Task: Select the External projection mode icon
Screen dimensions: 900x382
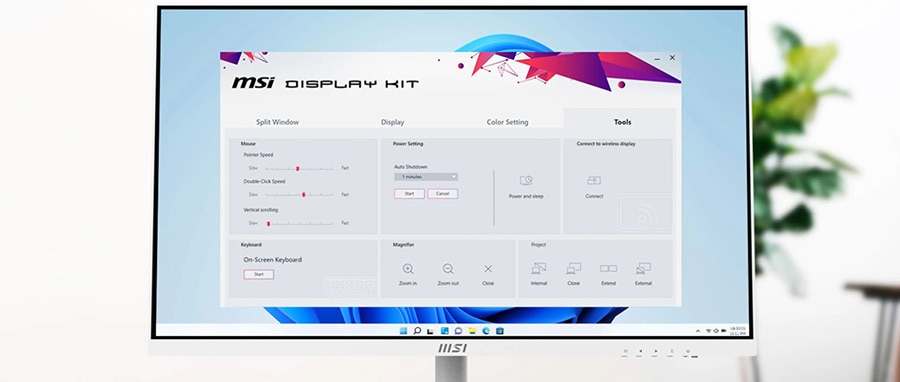Action: [x=643, y=268]
